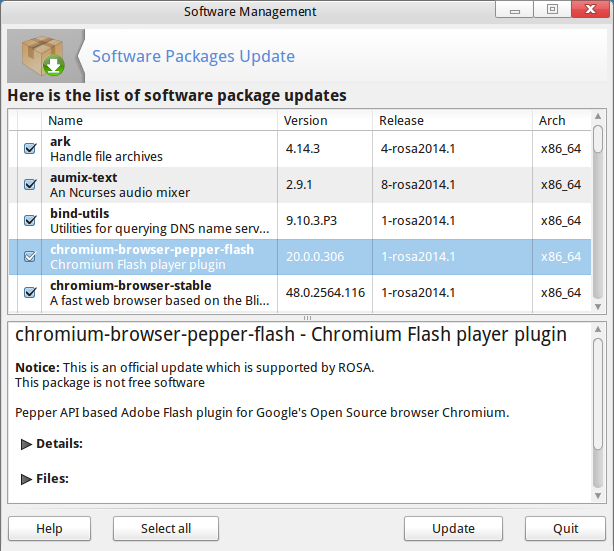
Task: Open Help for software updates
Action: click(49, 528)
